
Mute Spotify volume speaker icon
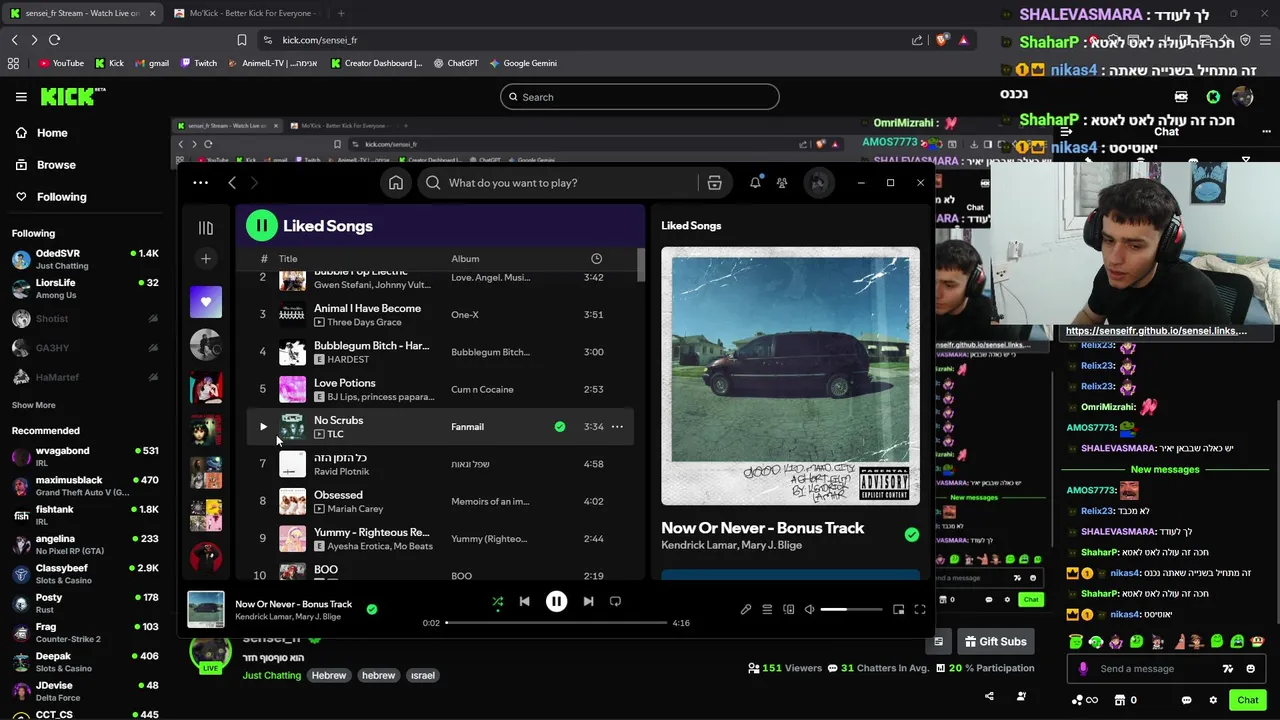(x=809, y=609)
